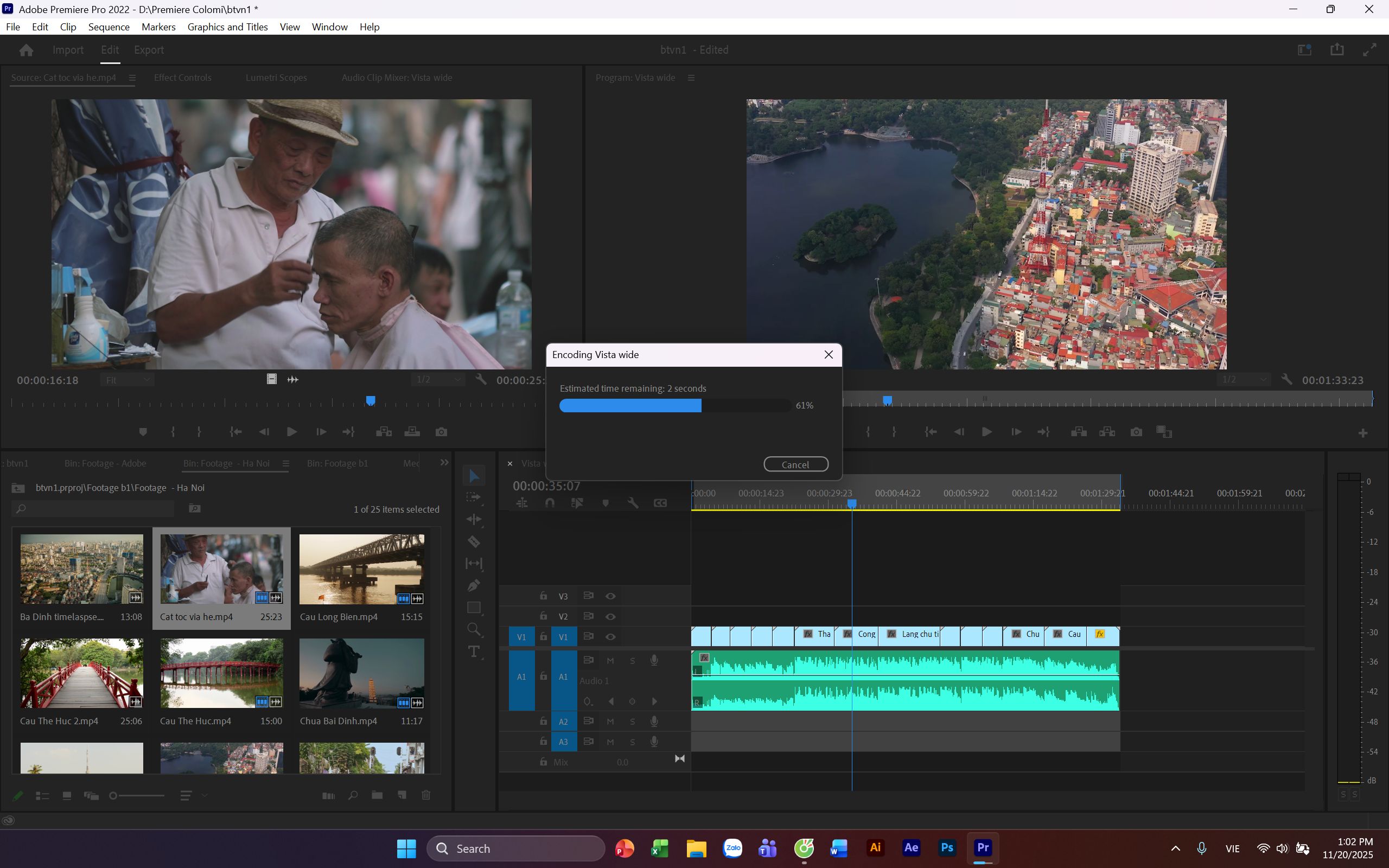Click the trash icon in project bin
This screenshot has width=1389, height=868.
(426, 795)
